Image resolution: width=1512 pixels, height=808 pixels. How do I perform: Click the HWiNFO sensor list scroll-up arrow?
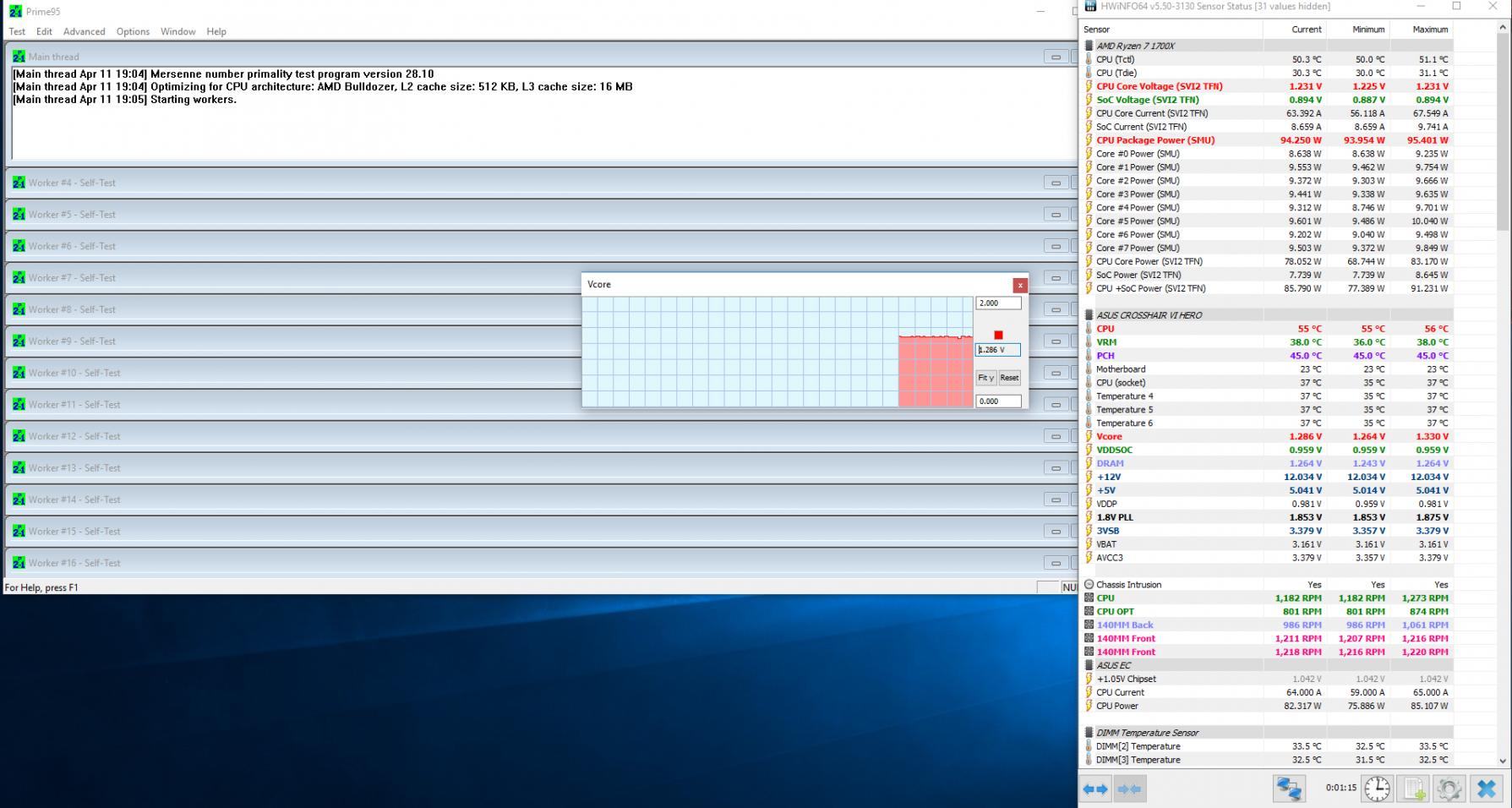1503,28
